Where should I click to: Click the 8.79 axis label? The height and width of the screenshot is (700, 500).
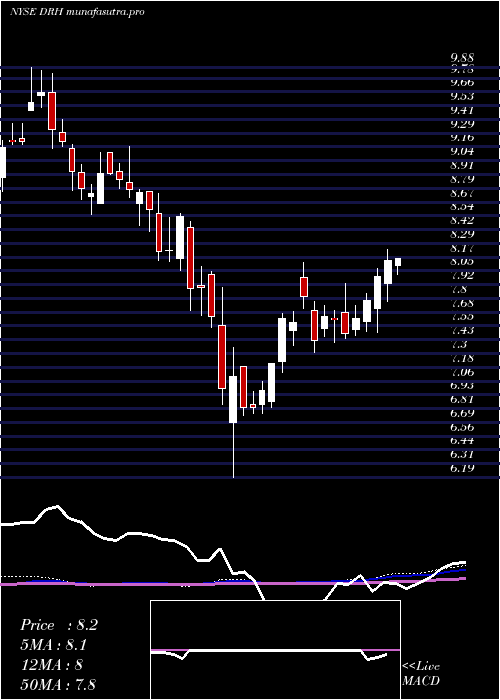[x=462, y=179]
